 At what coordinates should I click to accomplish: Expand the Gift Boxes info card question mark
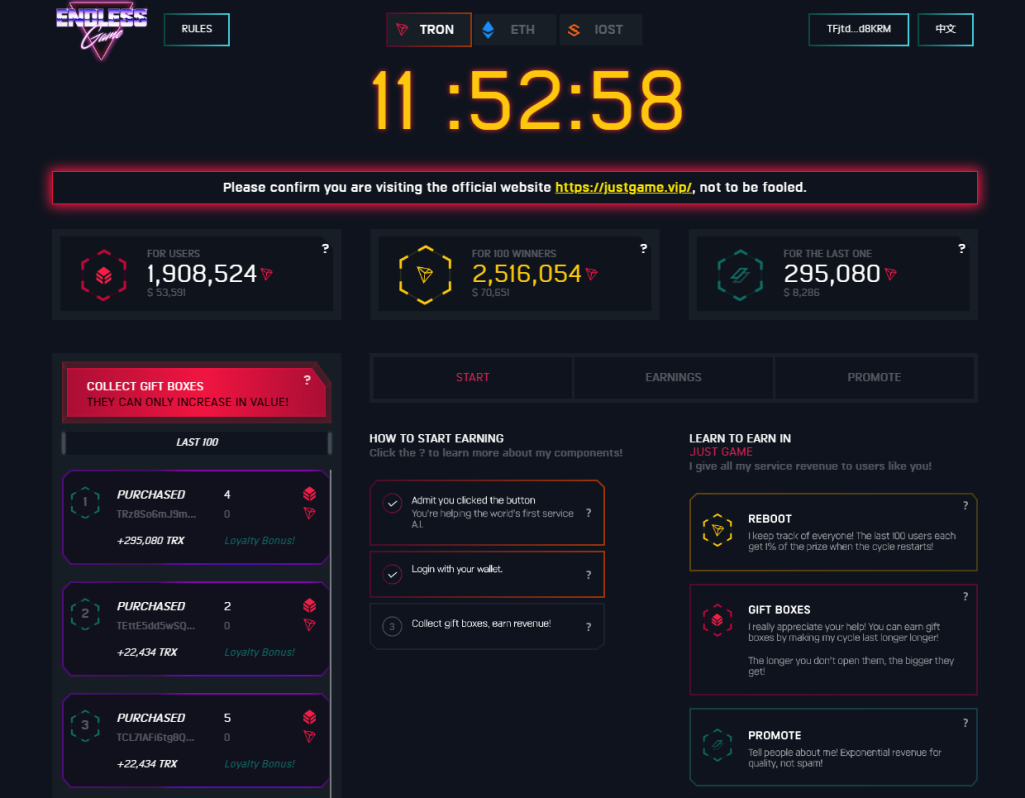tap(965, 597)
